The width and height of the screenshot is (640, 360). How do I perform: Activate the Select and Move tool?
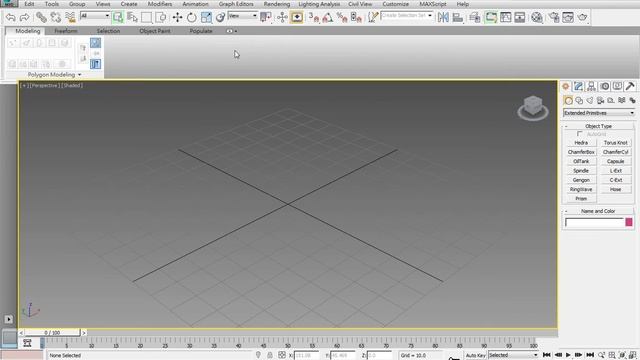coord(177,17)
